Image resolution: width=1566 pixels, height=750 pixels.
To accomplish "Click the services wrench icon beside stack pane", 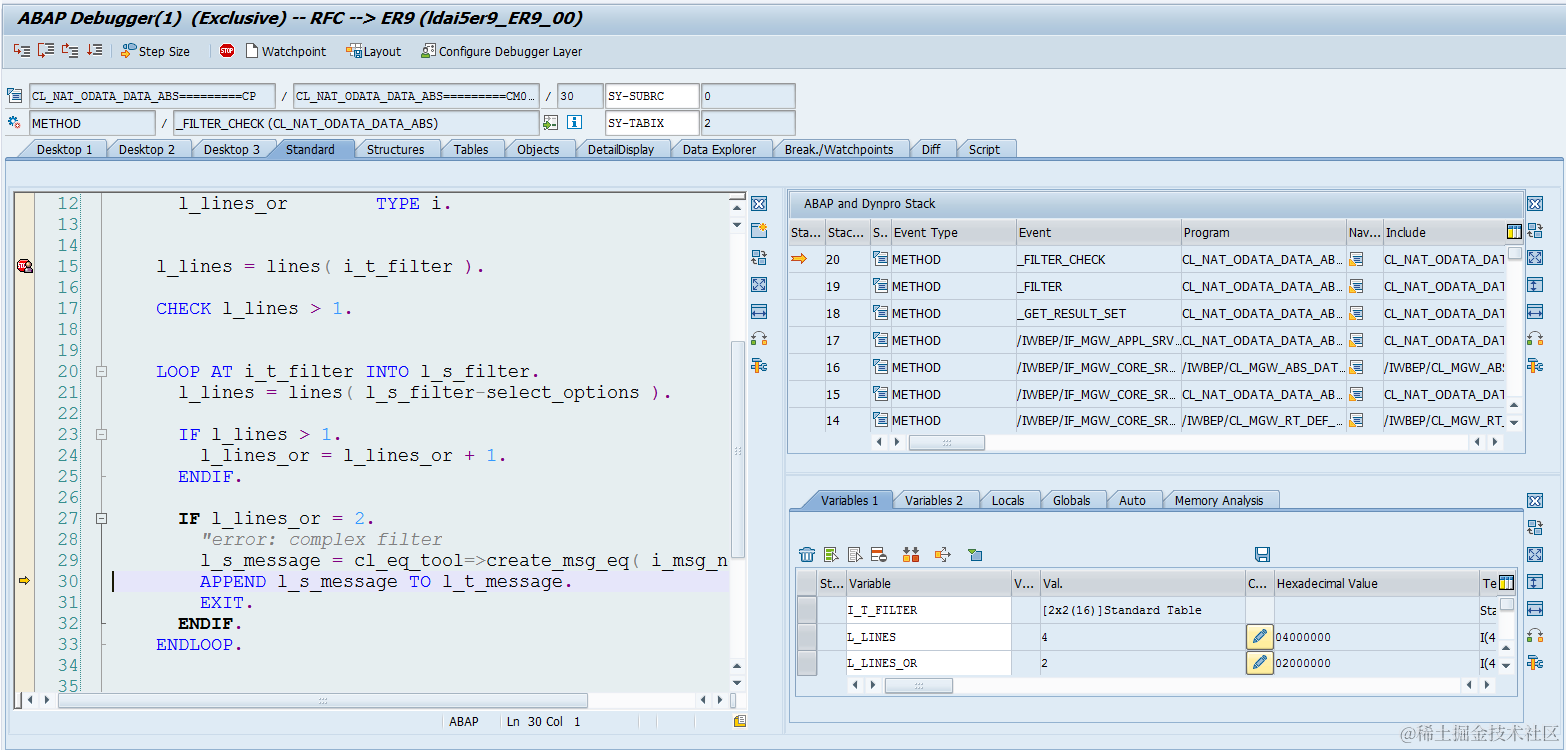I will coord(1535,366).
